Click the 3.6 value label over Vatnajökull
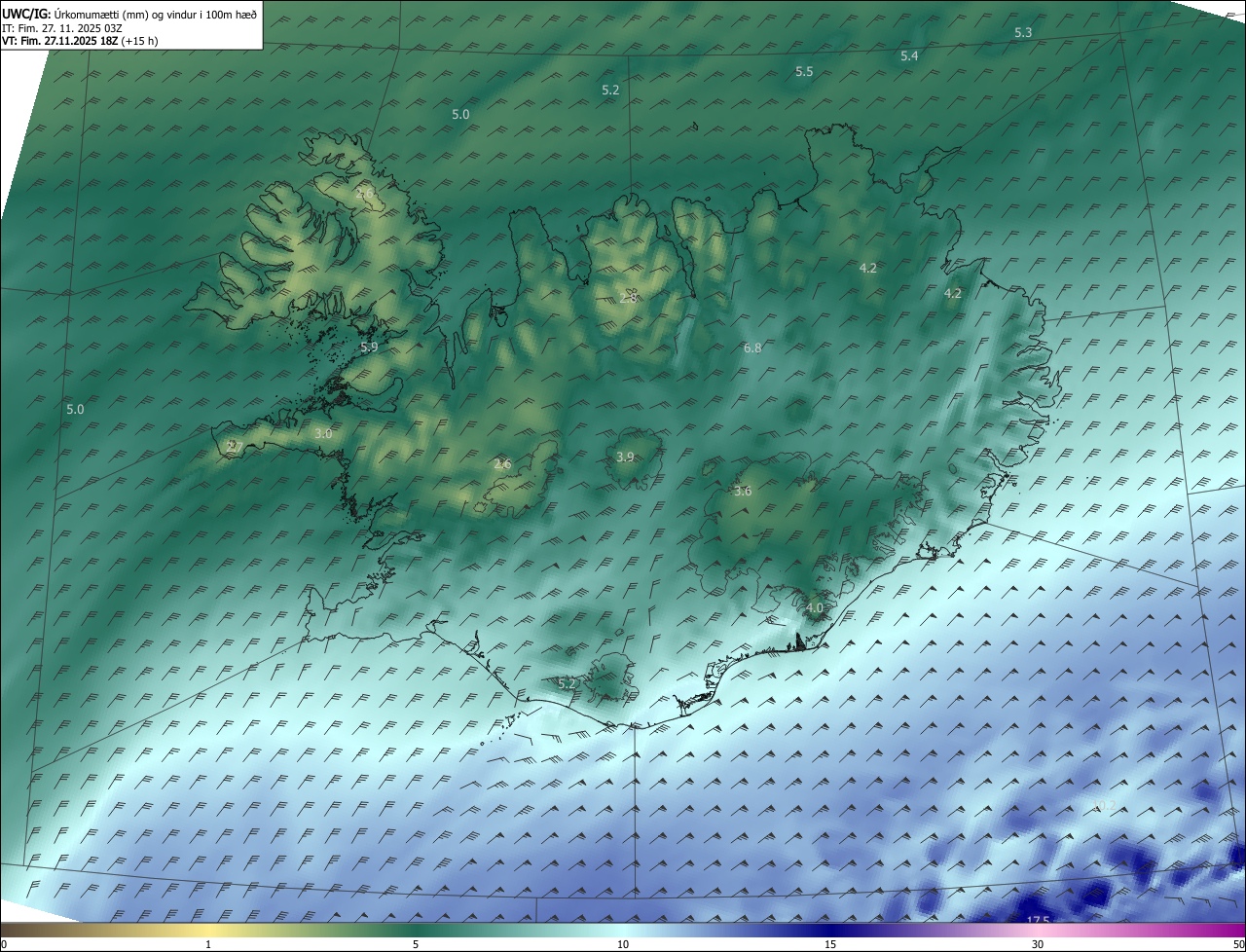This screenshot has height=952, width=1246. [x=743, y=492]
